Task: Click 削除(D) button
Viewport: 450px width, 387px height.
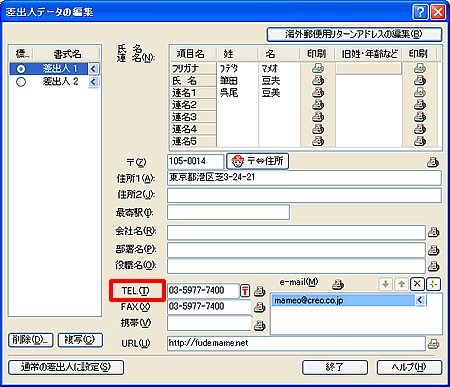Action: (x=30, y=340)
